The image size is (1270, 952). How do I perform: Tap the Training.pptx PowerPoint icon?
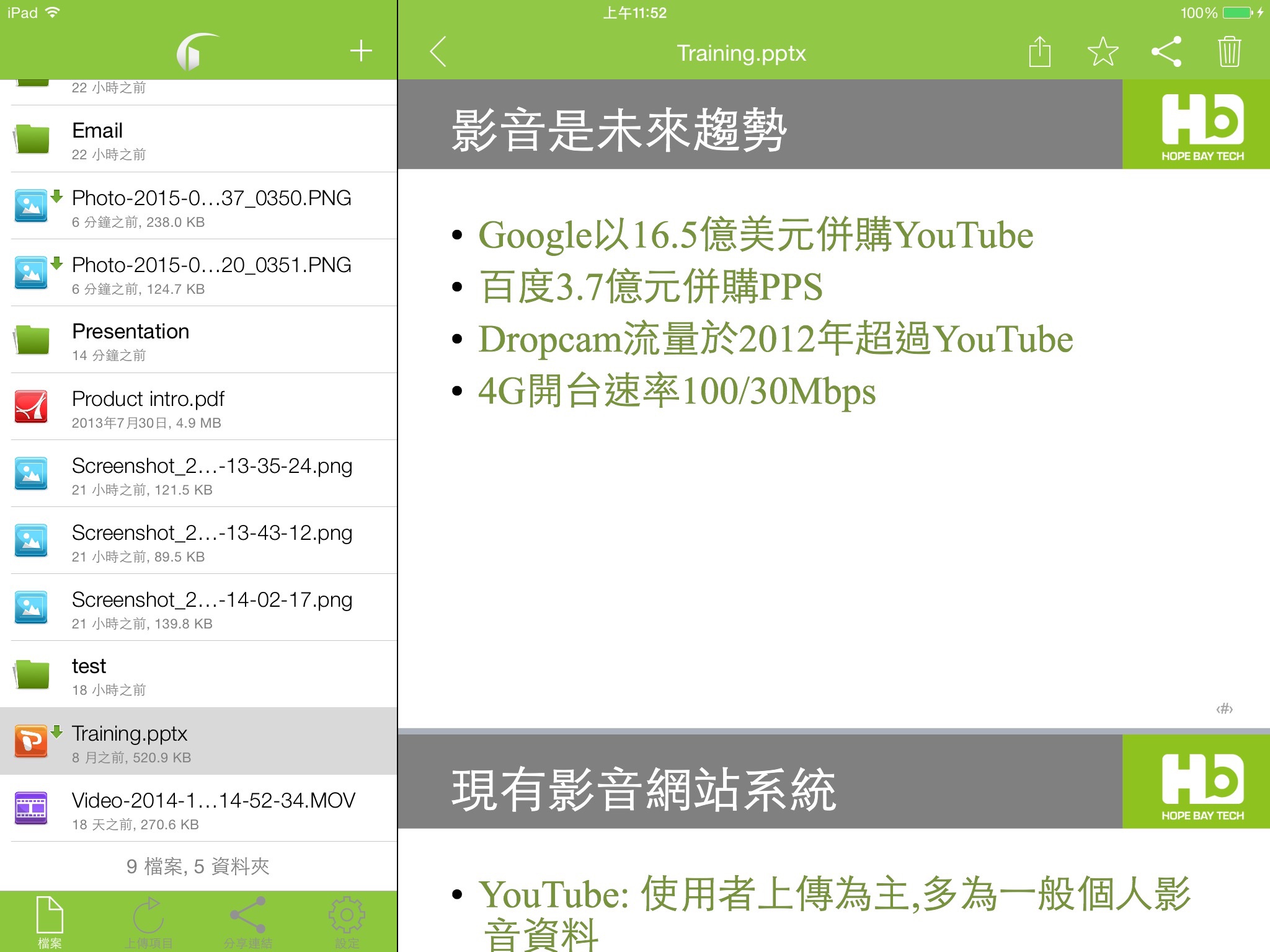[31, 741]
